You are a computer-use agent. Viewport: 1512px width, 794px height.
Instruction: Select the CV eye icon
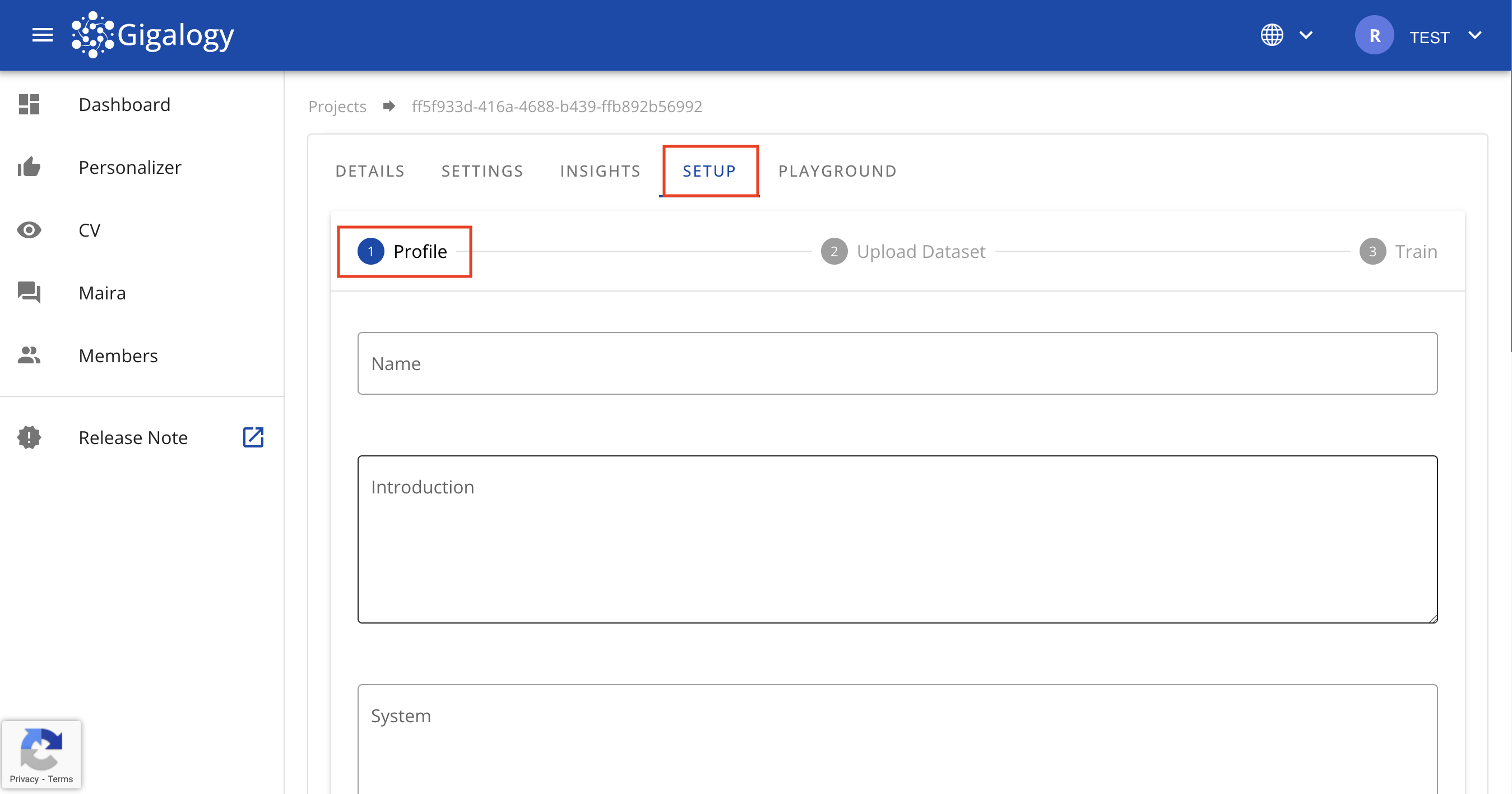click(x=28, y=230)
